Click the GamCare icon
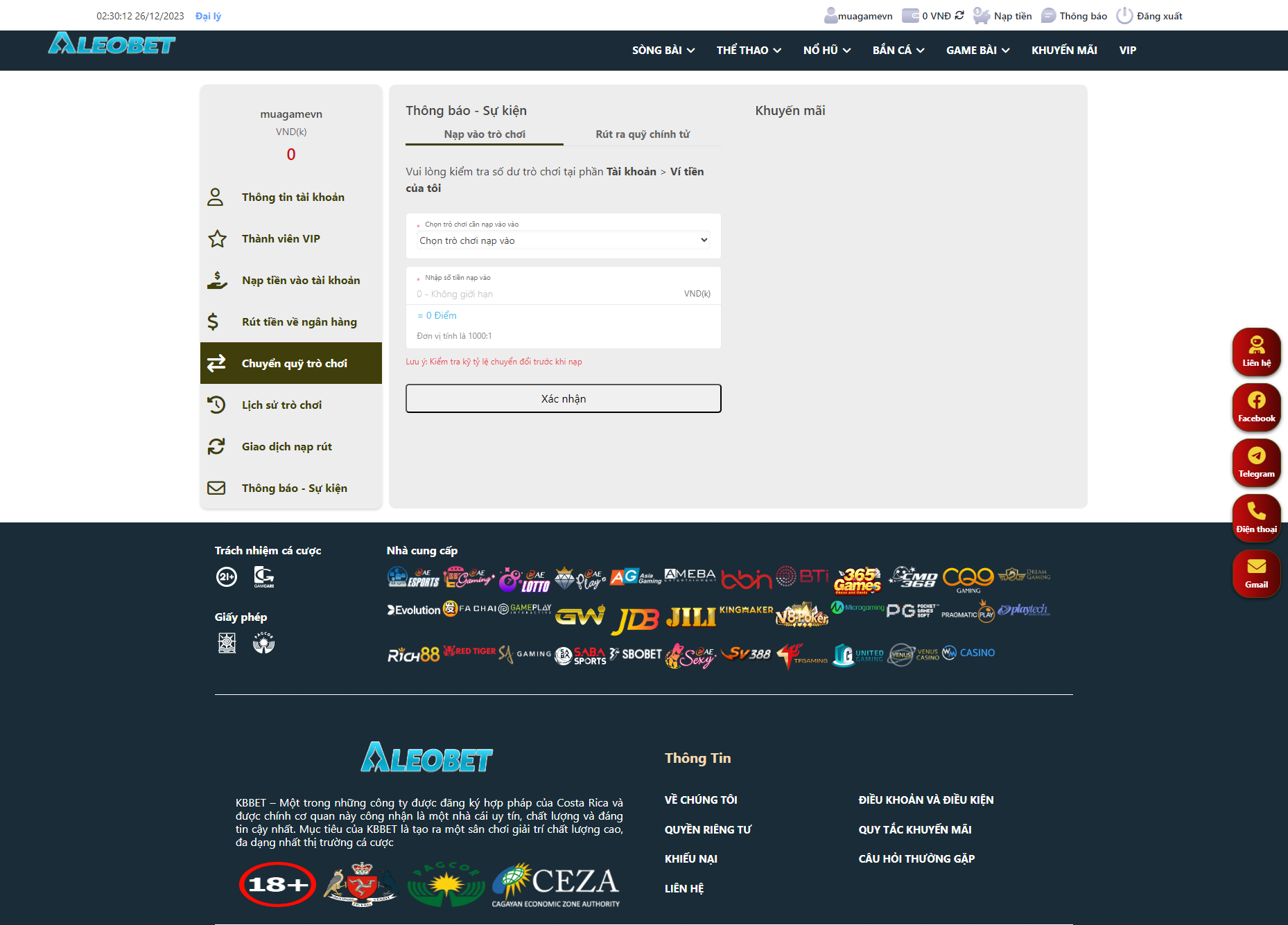 coord(263,576)
